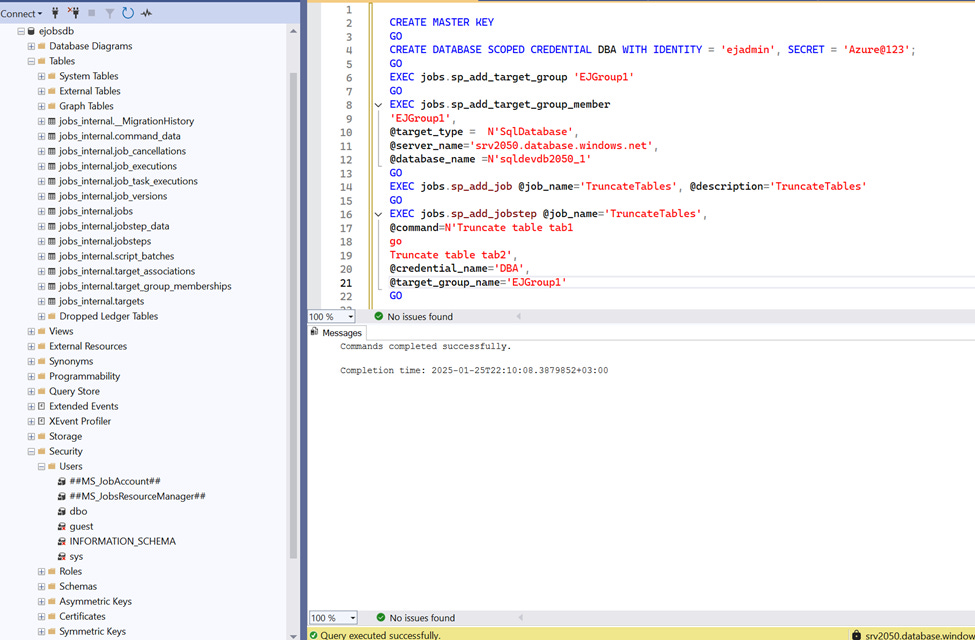This screenshot has height=640, width=975.
Task: Click the Filter funnel icon
Action: [109, 13]
